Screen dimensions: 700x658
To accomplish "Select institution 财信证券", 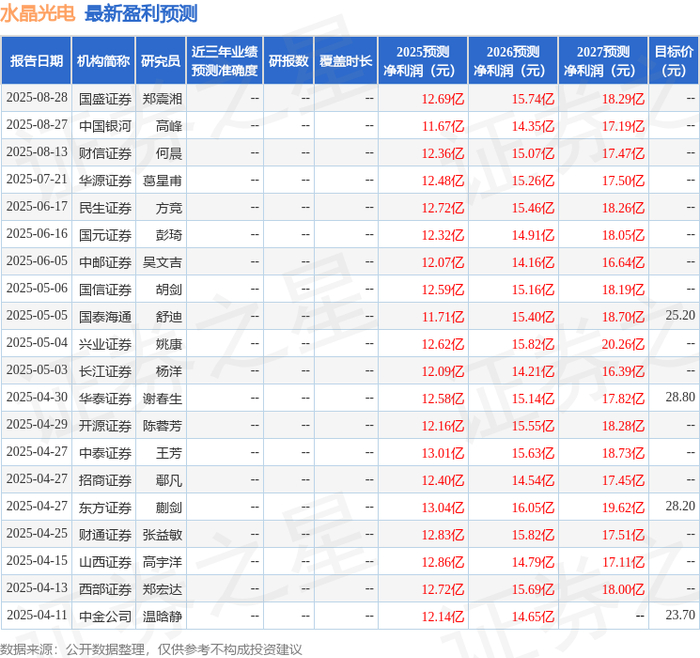I will coord(105,153).
